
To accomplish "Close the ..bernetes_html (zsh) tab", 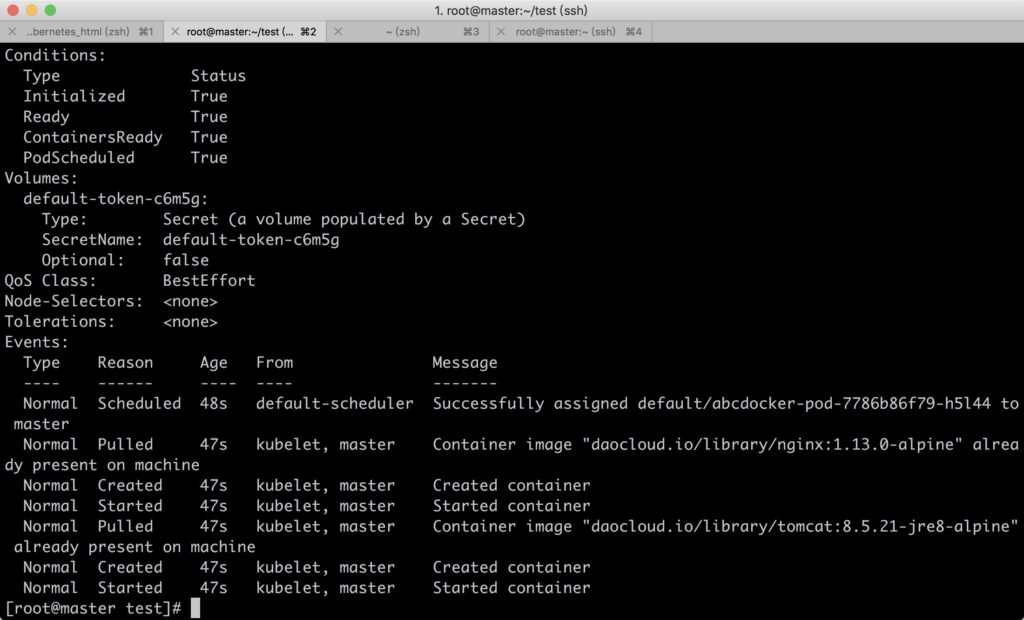I will point(12,31).
